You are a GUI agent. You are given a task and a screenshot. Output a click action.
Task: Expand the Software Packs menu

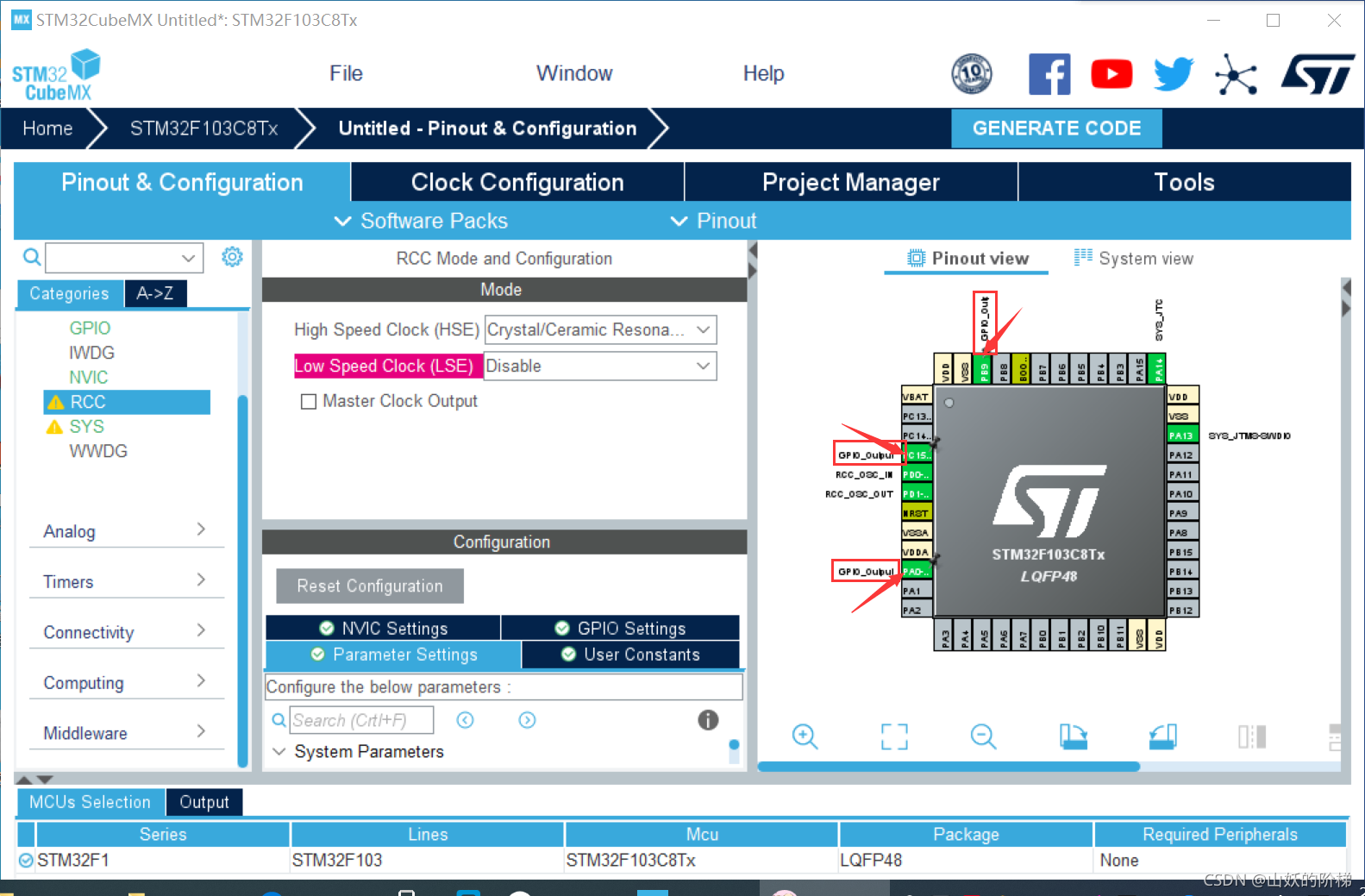(421, 221)
